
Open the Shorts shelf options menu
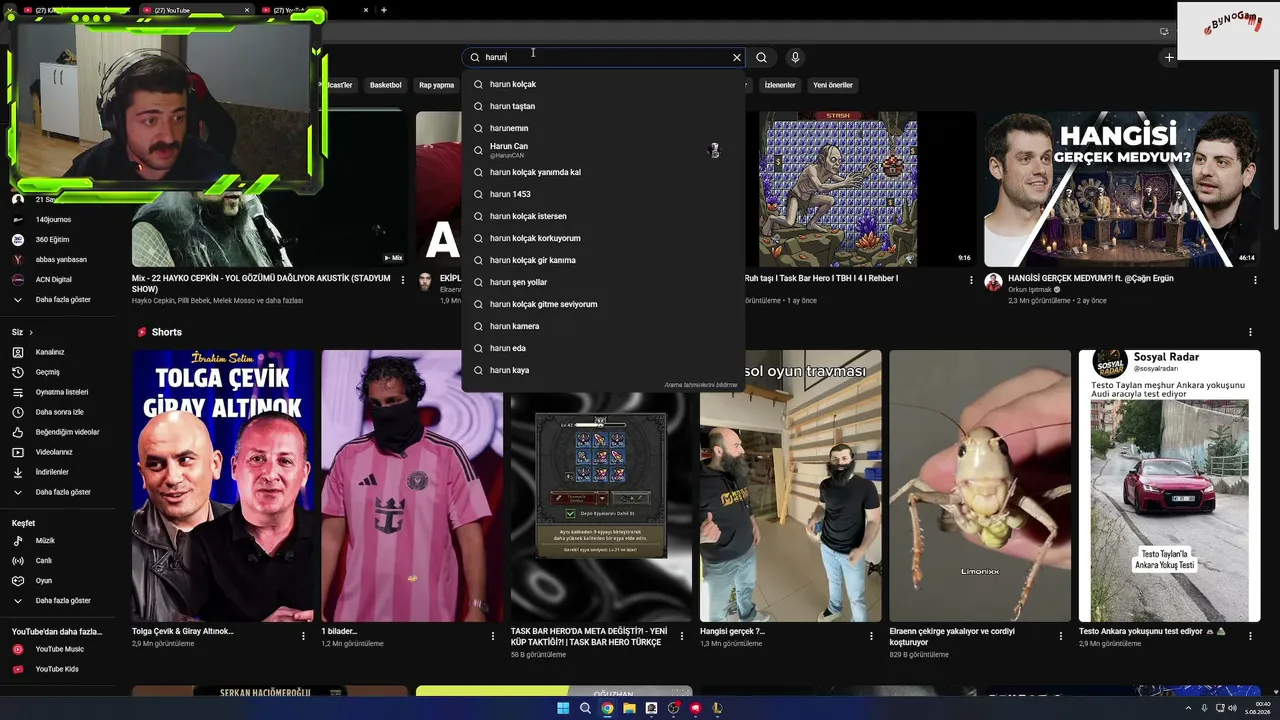(1250, 332)
